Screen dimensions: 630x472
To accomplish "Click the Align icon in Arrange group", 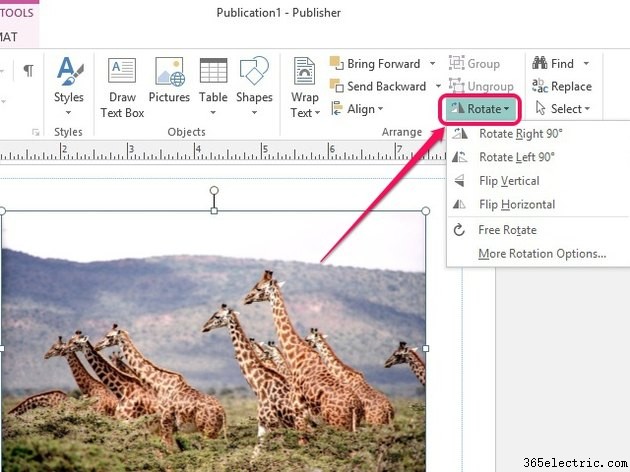I will click(x=336, y=109).
